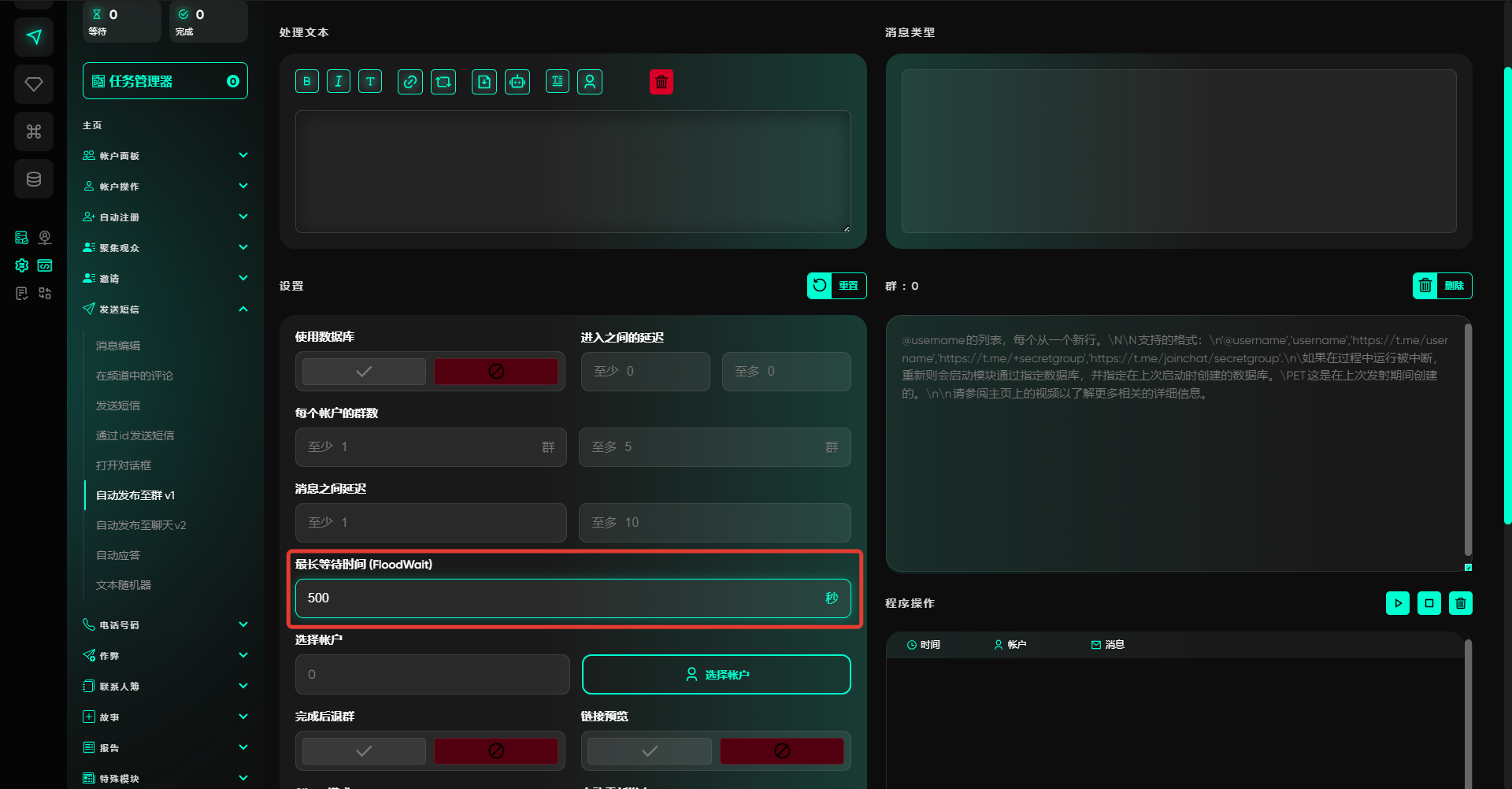Screen dimensions: 1512x789
Task: Click the insert link icon
Action: point(410,82)
